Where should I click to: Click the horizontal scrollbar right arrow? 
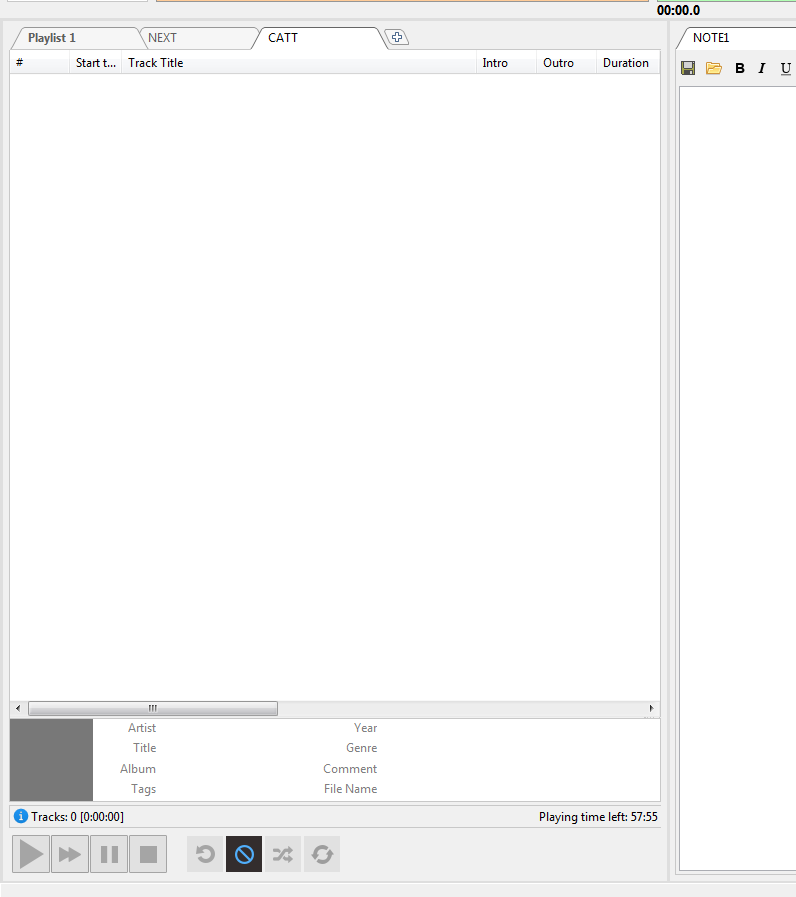tap(652, 708)
